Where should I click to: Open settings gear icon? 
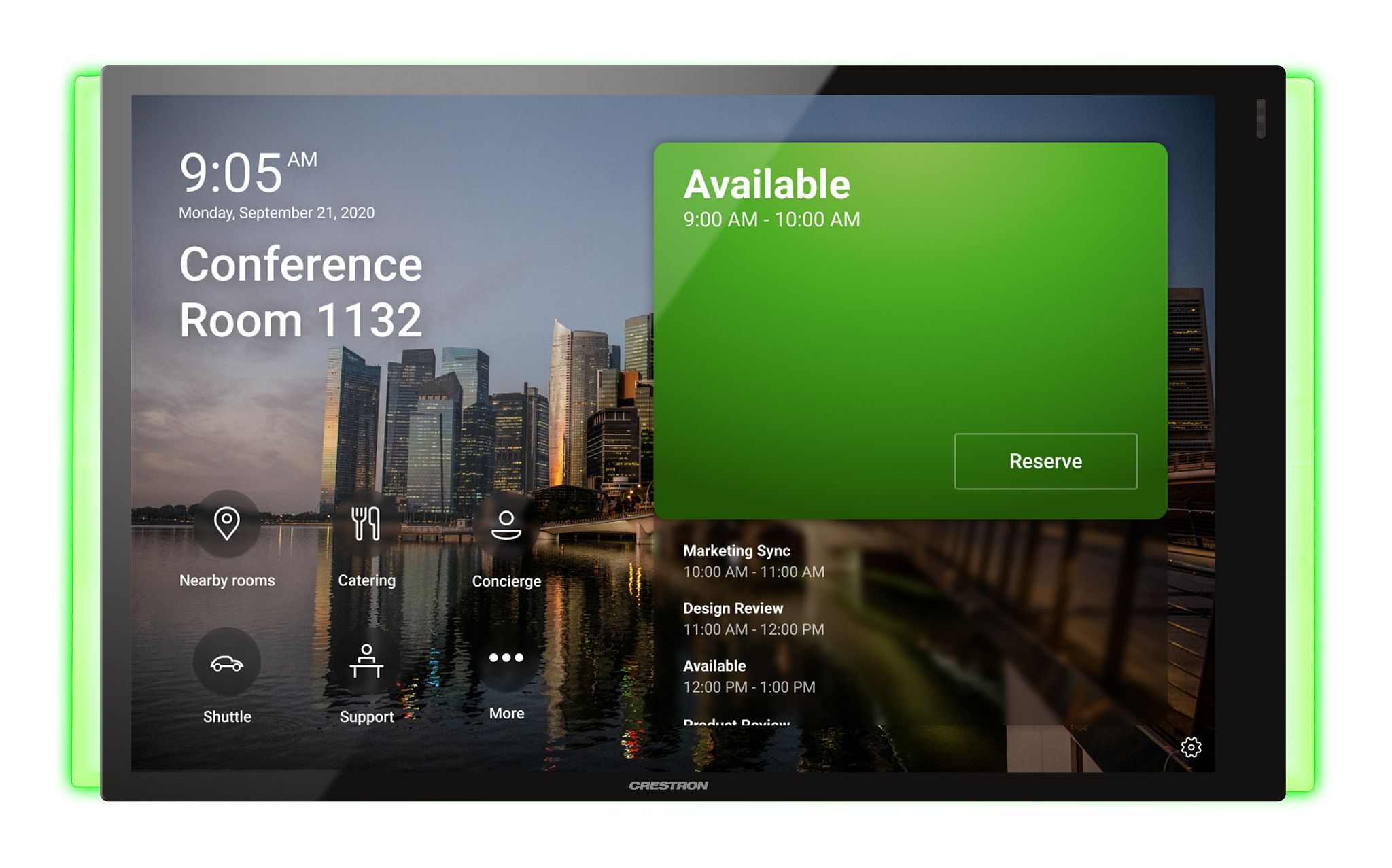[x=1191, y=748]
